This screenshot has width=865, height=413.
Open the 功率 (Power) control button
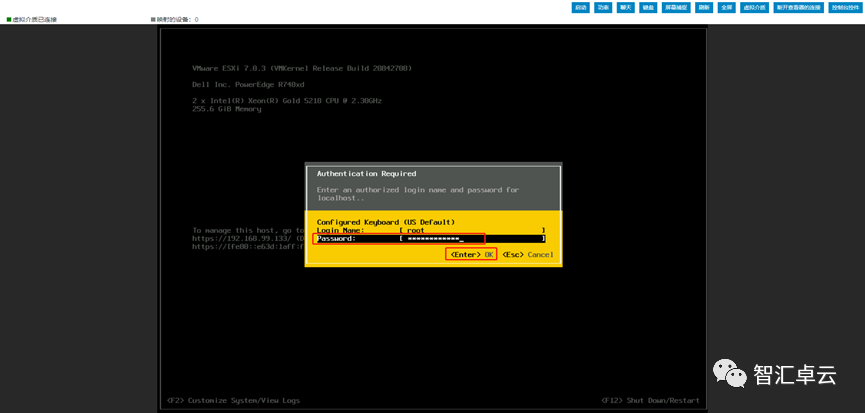point(603,8)
